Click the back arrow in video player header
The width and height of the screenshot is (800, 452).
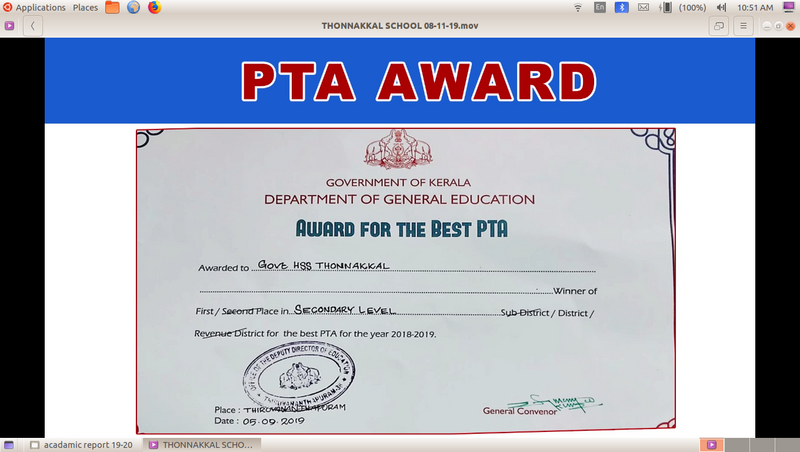[x=35, y=26]
